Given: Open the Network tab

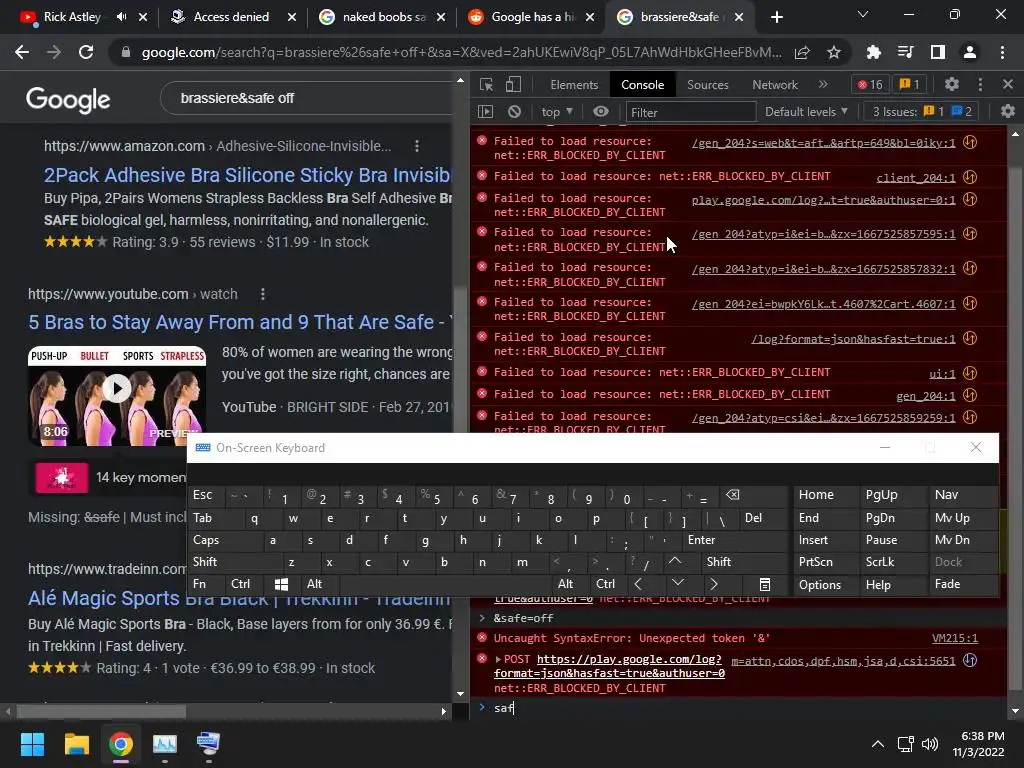Looking at the screenshot, I should (775, 85).
